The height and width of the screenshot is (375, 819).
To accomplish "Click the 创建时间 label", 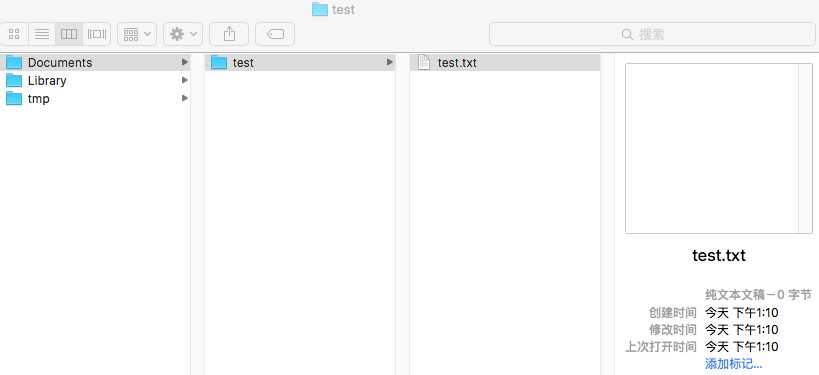I will pyautogui.click(x=673, y=313).
